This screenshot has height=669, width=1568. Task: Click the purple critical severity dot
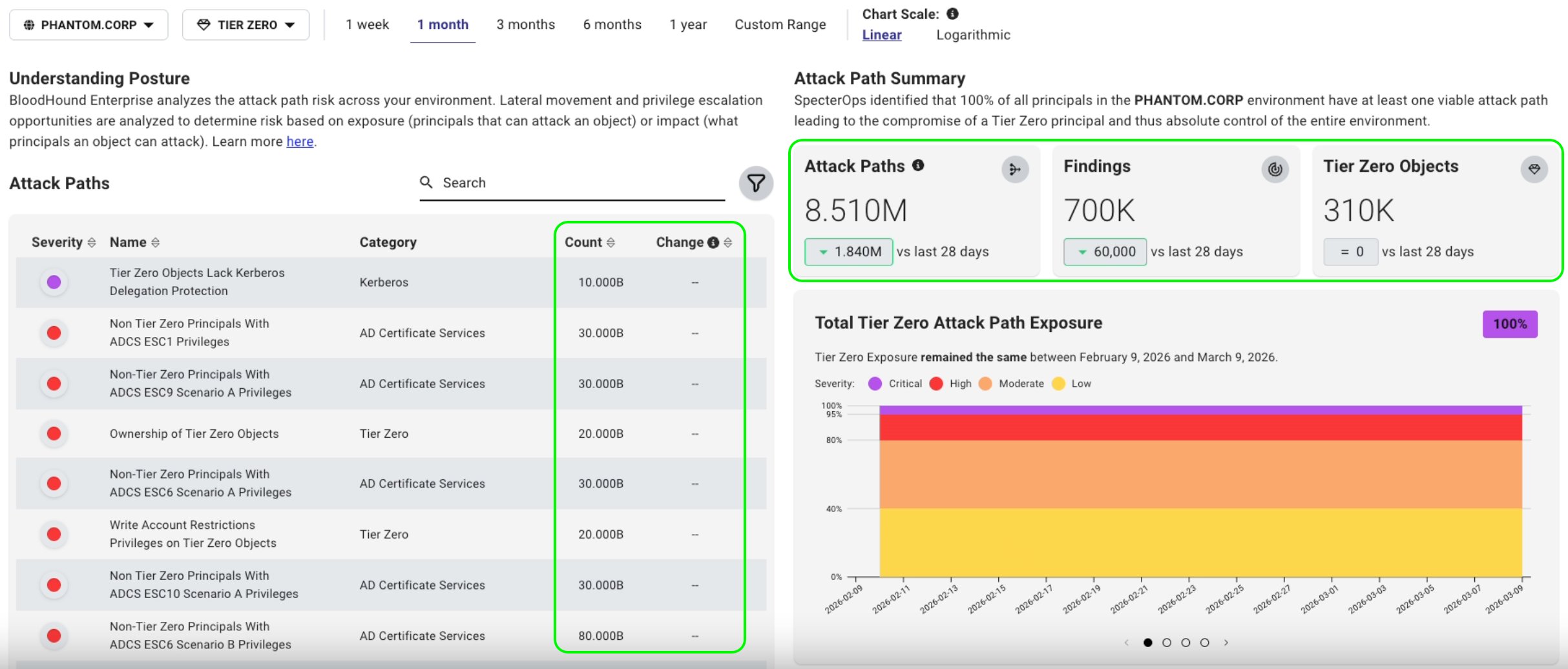click(x=54, y=282)
